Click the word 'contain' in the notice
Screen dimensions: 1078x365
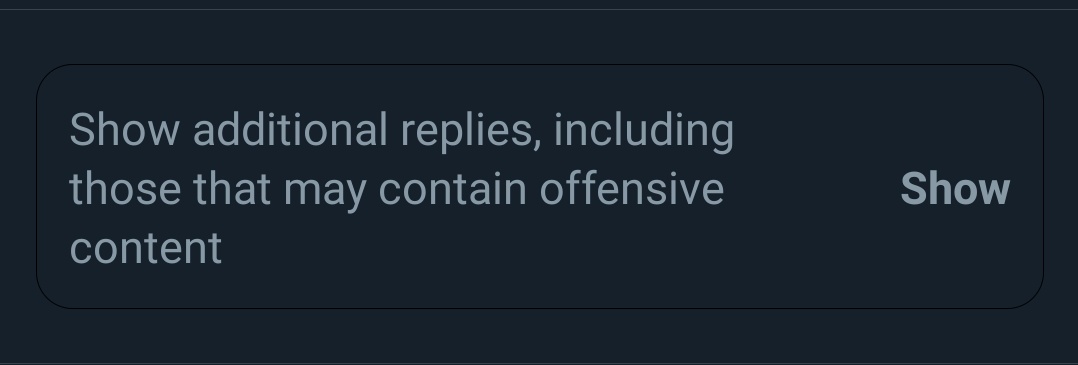pyautogui.click(x=452, y=189)
